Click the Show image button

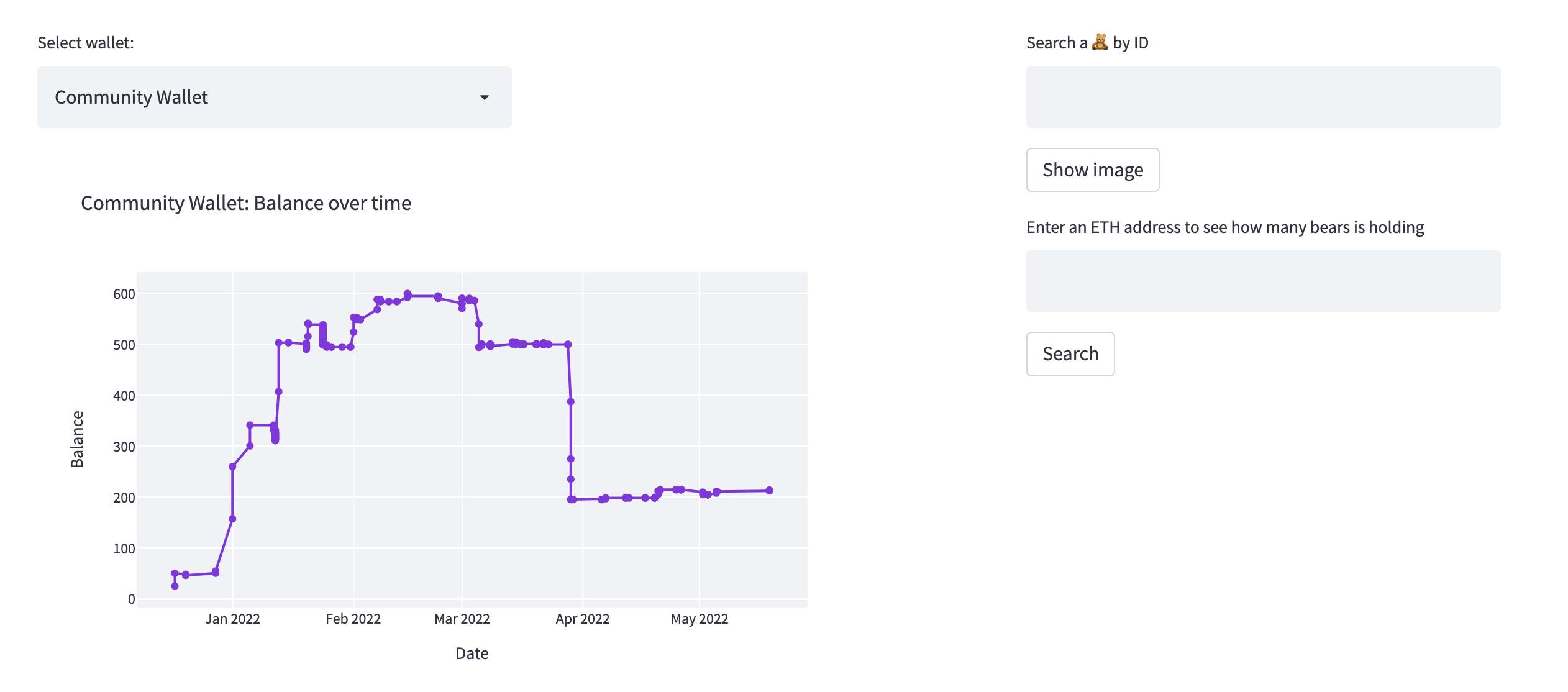pyautogui.click(x=1092, y=170)
